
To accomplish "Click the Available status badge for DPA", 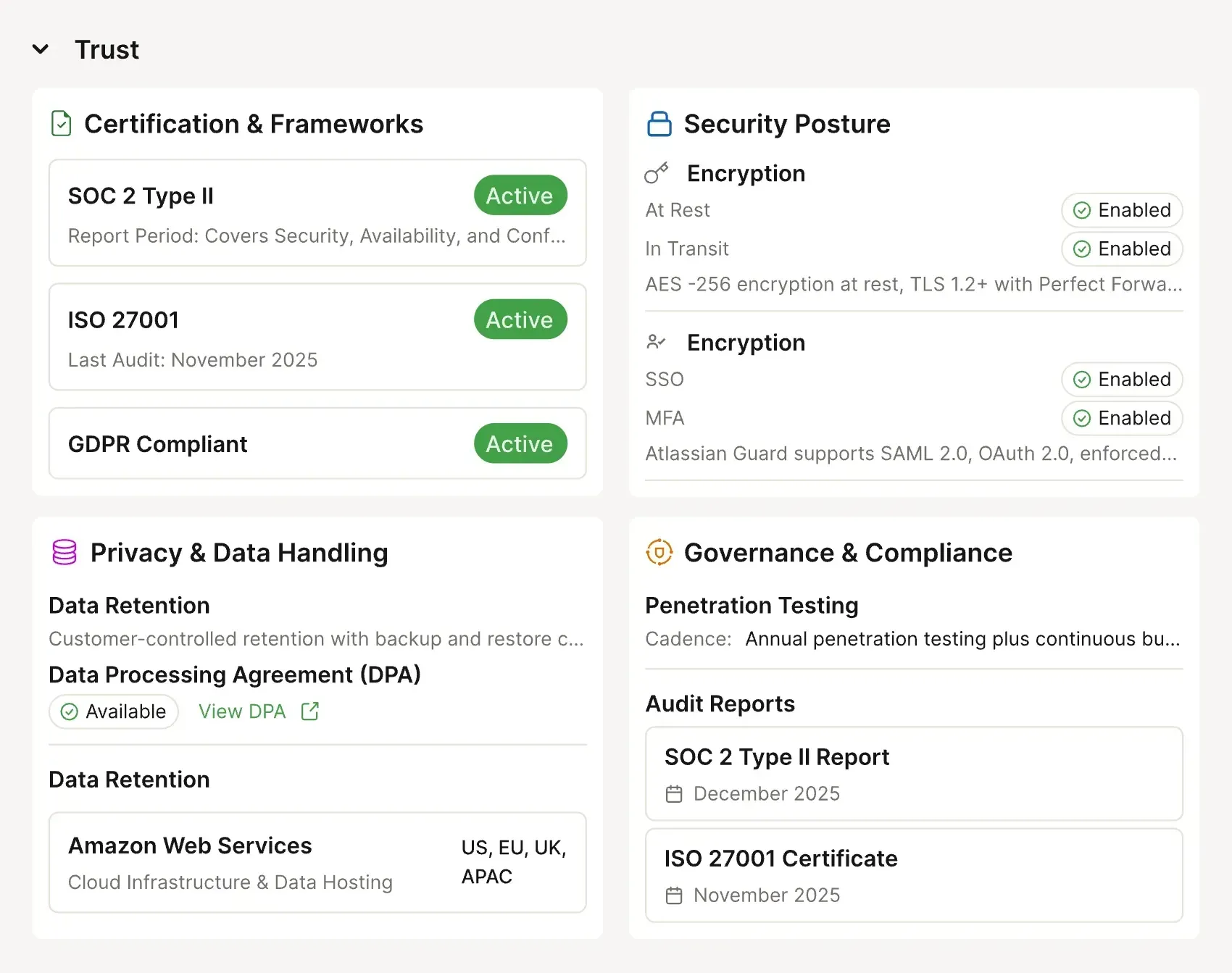I will tap(114, 711).
